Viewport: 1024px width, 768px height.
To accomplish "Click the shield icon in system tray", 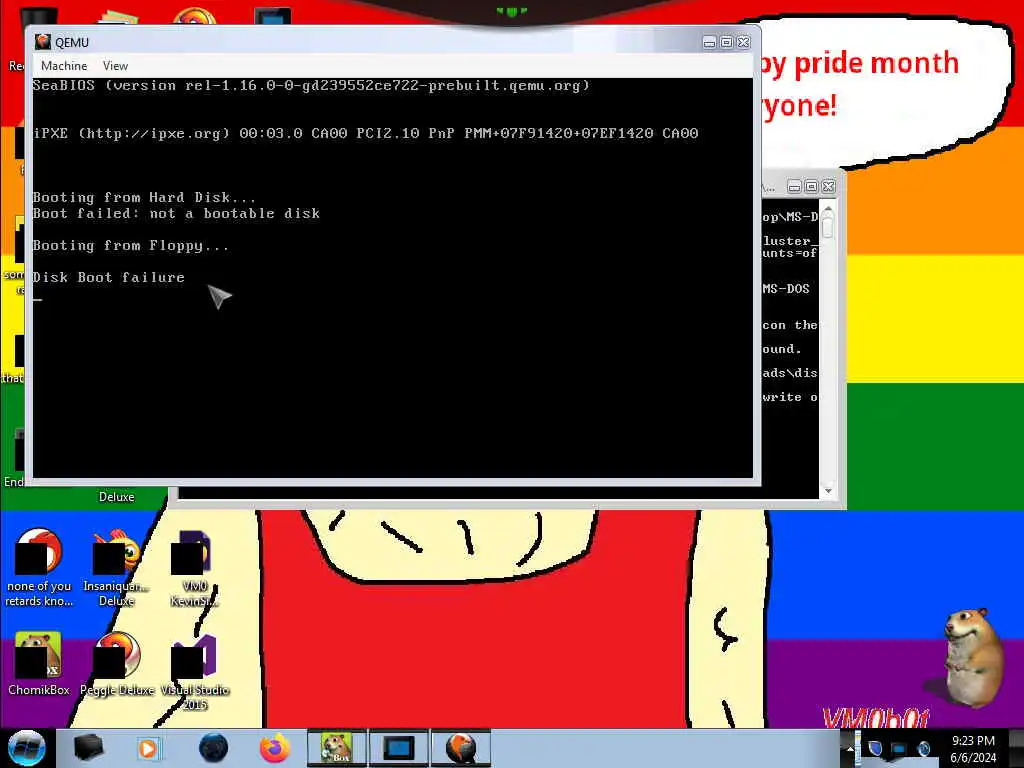I will click(875, 748).
